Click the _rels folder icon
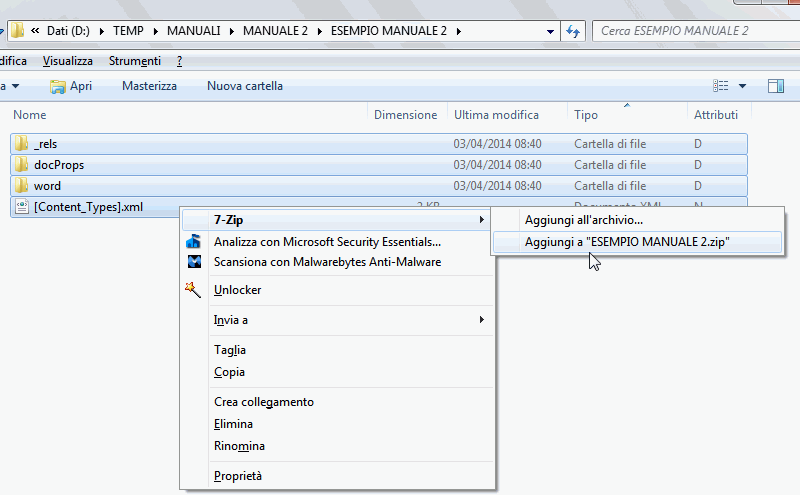The image size is (800, 495). (x=22, y=144)
